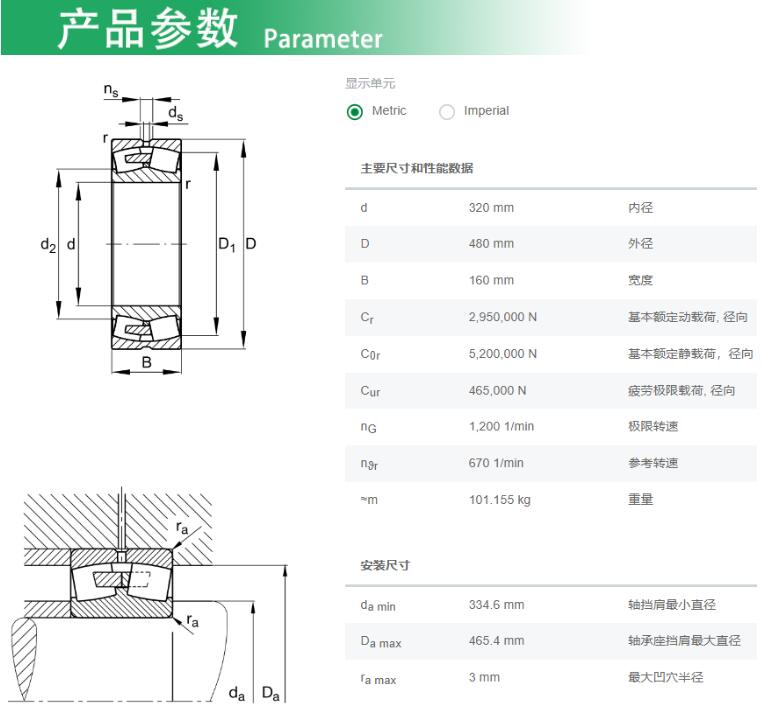
Task: Click the value 465,000 N
Action: tap(497, 390)
